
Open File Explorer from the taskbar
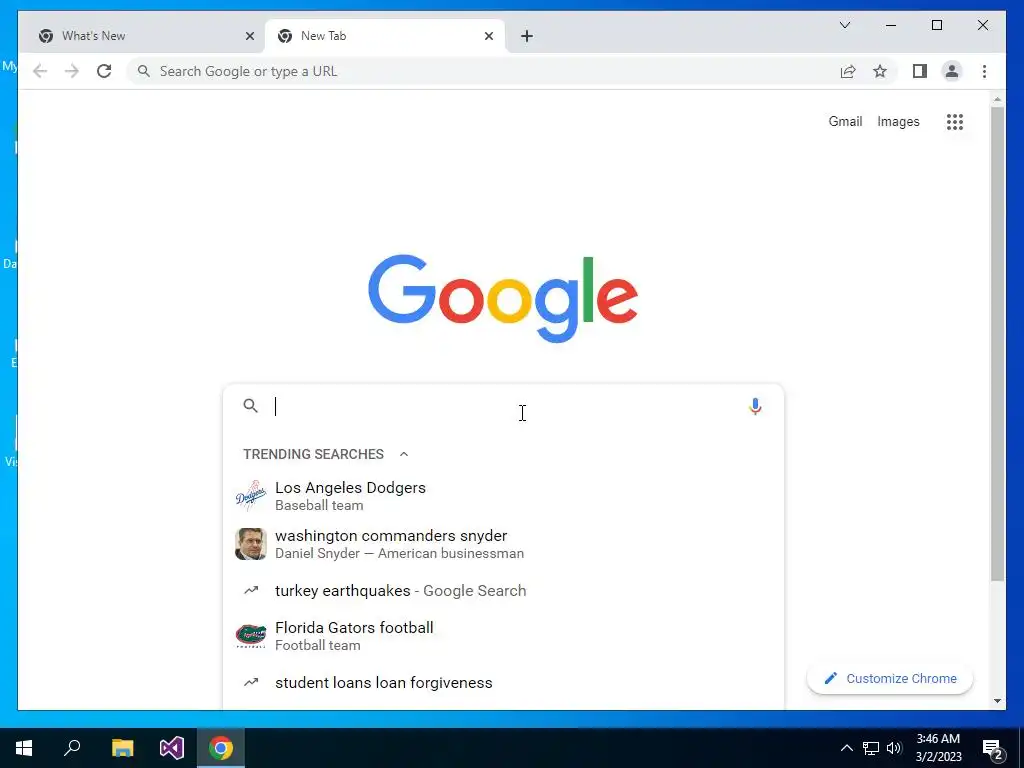pyautogui.click(x=122, y=748)
